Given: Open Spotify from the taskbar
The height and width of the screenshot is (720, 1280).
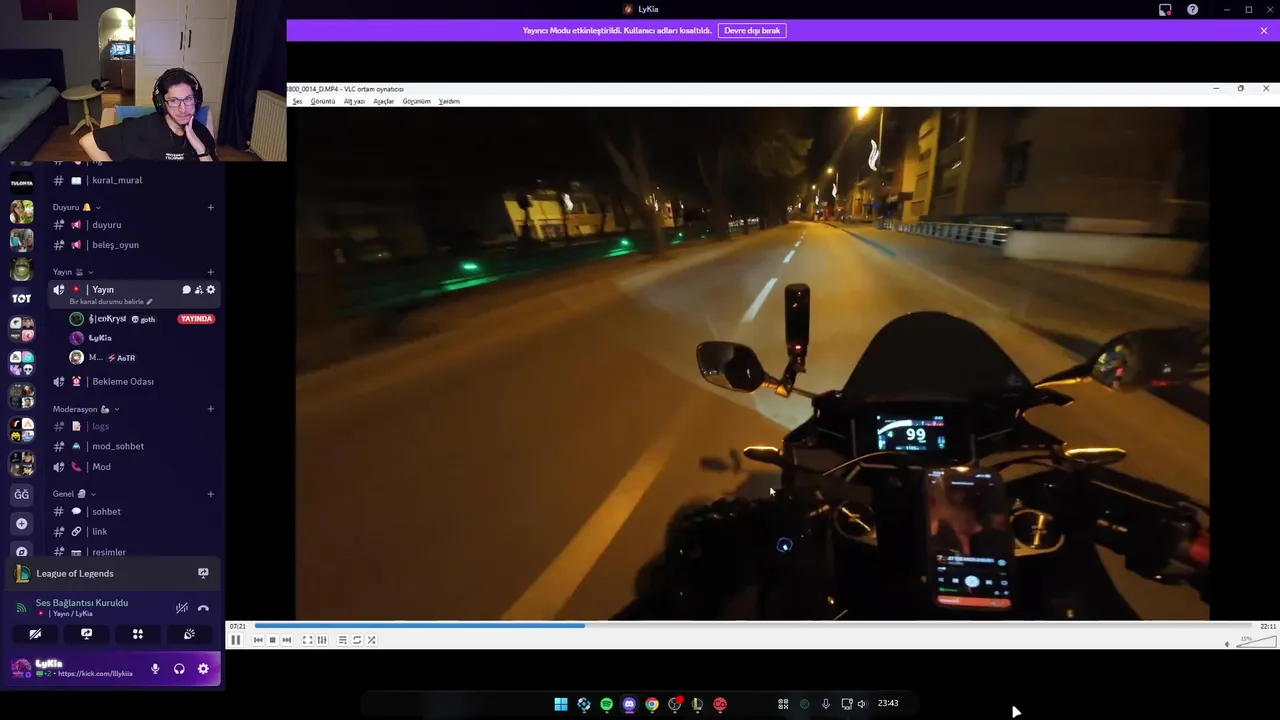Looking at the screenshot, I should pyautogui.click(x=606, y=704).
